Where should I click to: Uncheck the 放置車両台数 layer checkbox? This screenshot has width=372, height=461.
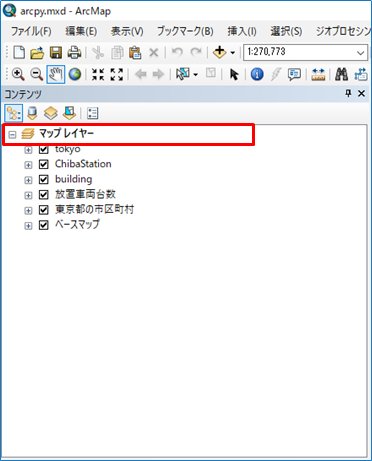pyautogui.click(x=44, y=194)
